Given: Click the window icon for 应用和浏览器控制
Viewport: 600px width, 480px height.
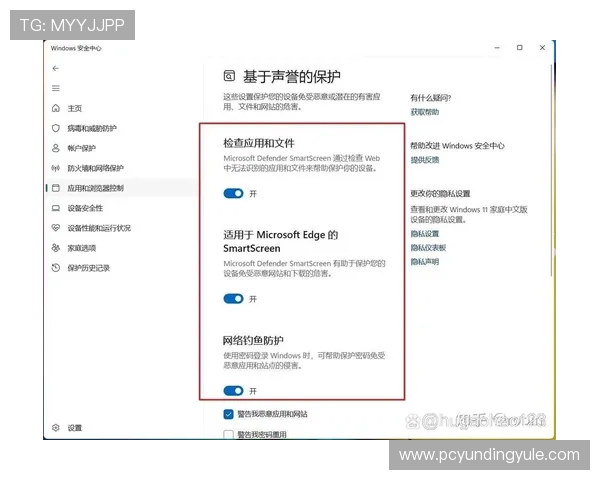Looking at the screenshot, I should pyautogui.click(x=56, y=188).
